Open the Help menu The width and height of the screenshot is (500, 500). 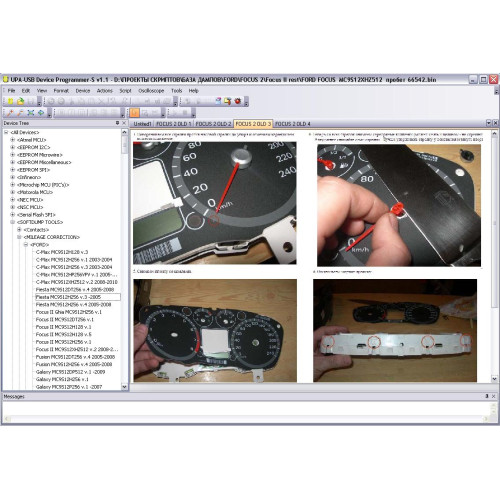tap(193, 91)
